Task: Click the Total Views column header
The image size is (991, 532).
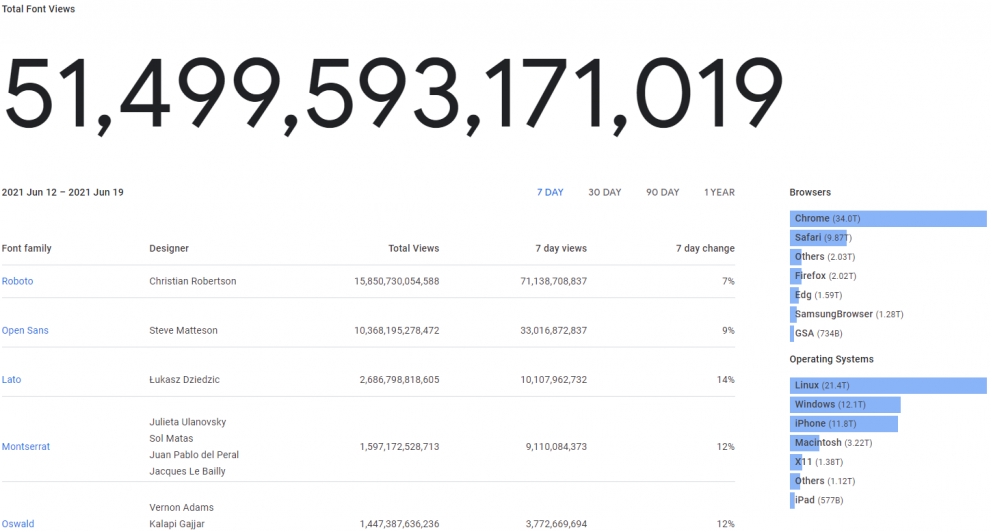Action: click(413, 248)
